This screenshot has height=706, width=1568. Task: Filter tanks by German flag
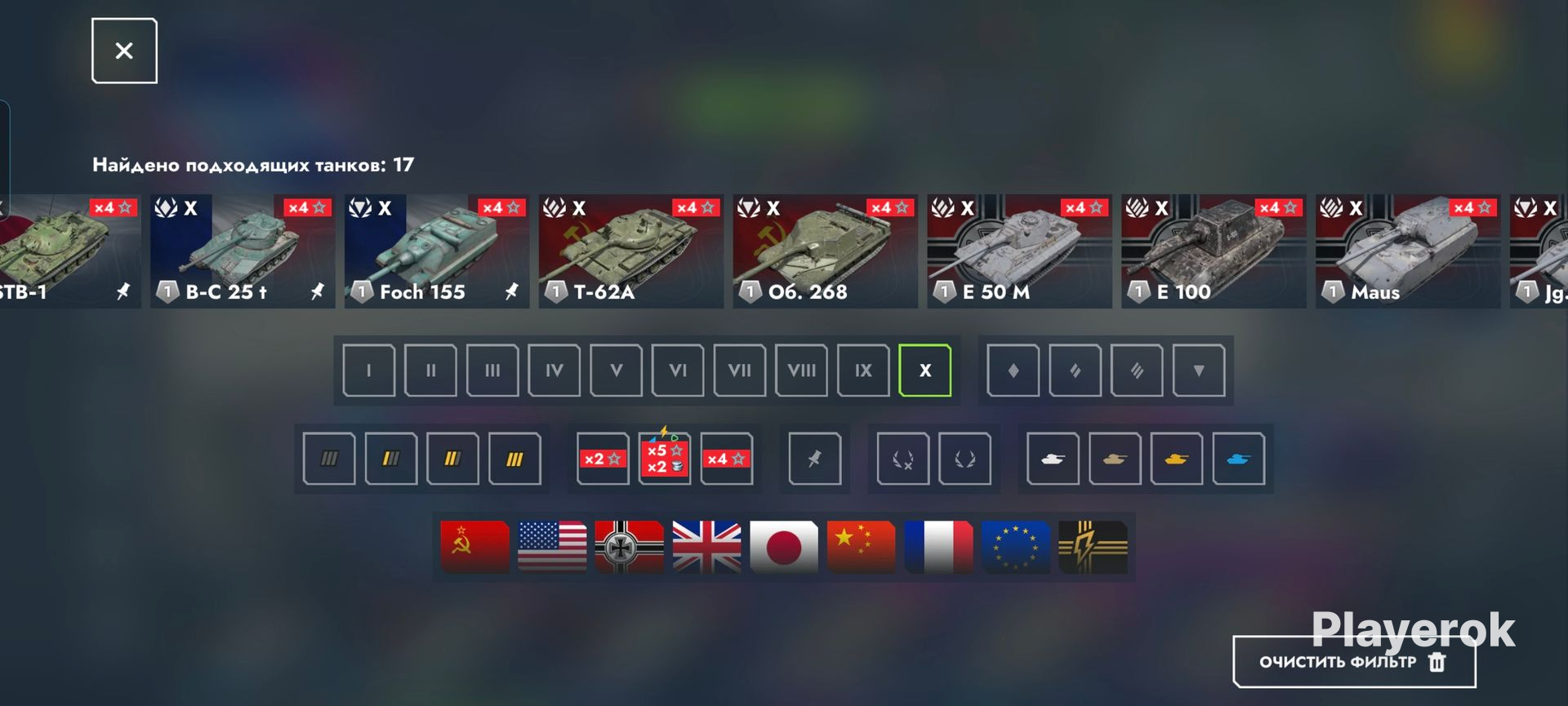coord(629,546)
